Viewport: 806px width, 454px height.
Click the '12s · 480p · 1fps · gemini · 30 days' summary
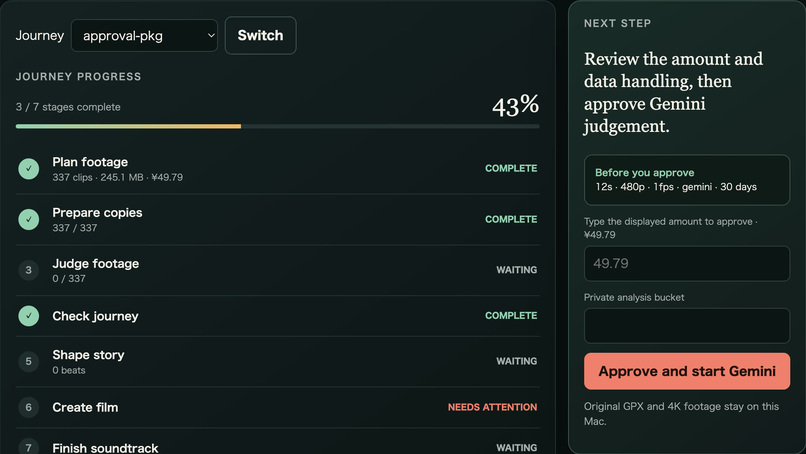pos(676,187)
